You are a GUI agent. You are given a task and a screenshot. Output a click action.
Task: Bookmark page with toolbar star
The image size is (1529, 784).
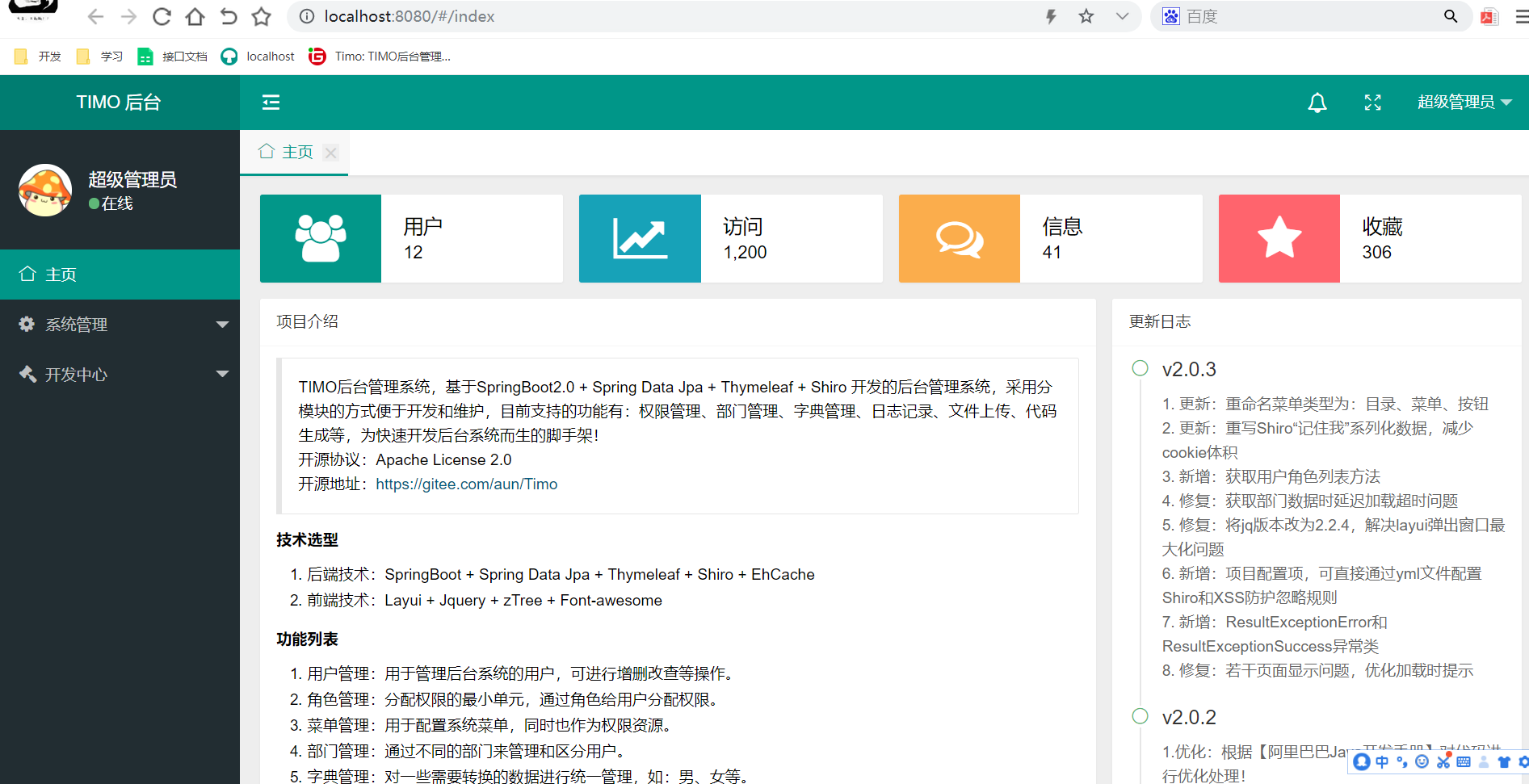(x=261, y=16)
